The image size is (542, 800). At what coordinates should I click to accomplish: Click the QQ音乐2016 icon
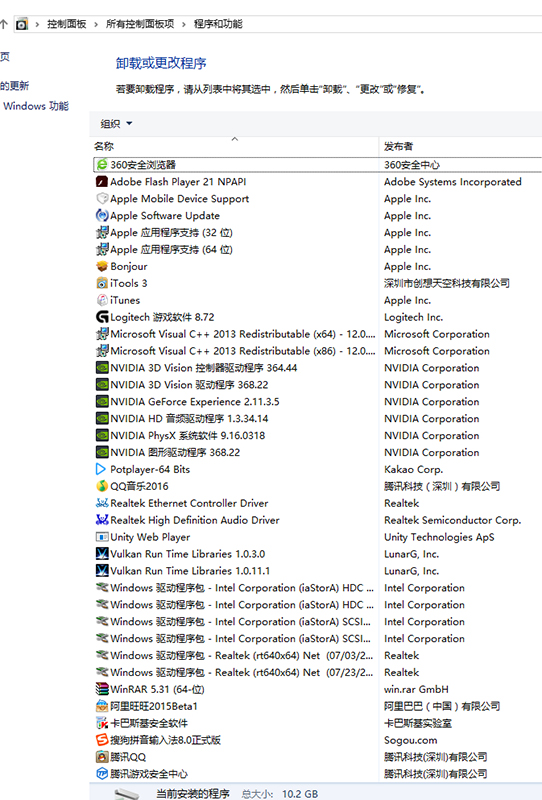[x=102, y=486]
